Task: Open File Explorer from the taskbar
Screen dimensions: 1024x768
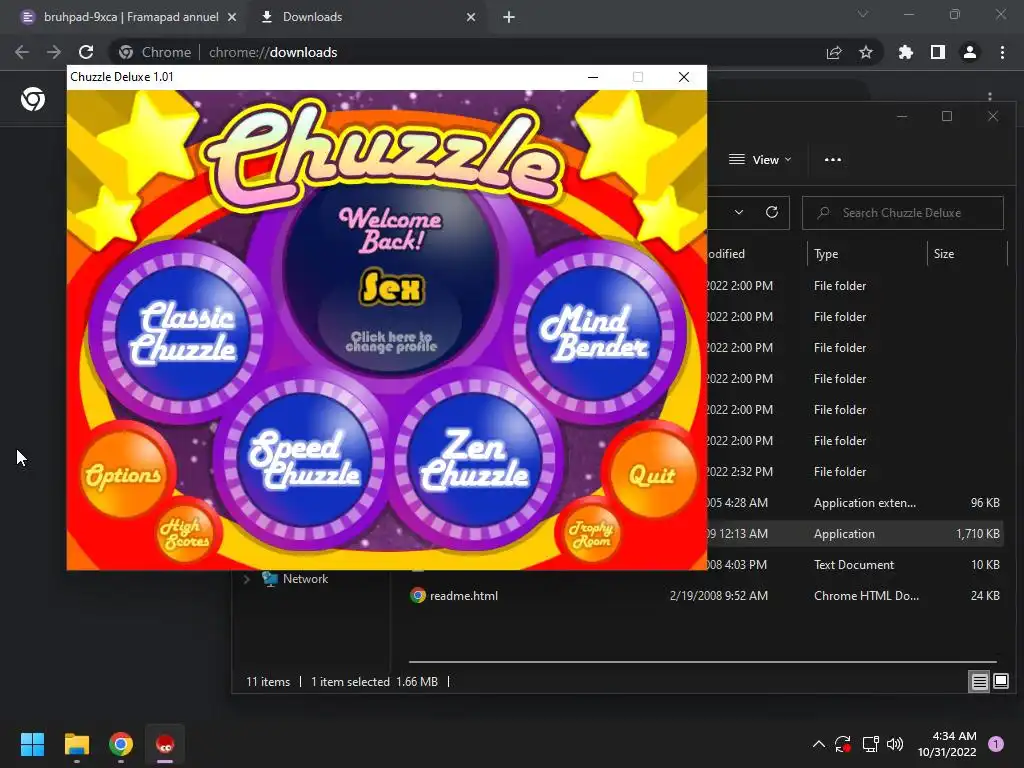Action: (x=76, y=744)
